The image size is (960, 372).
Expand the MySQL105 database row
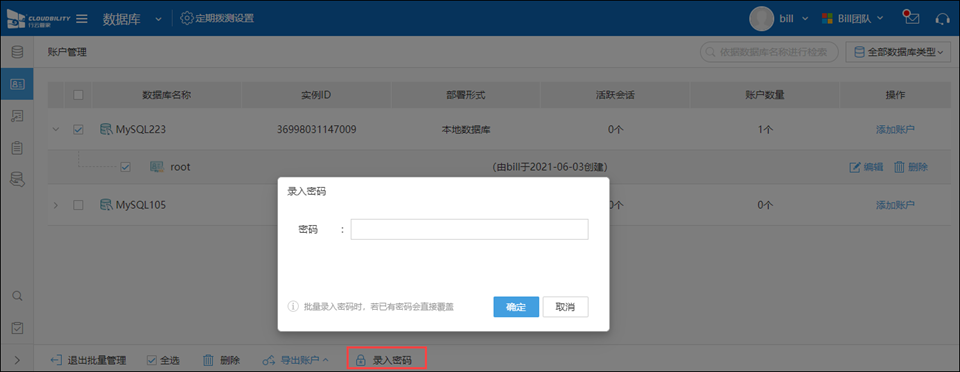pos(56,205)
